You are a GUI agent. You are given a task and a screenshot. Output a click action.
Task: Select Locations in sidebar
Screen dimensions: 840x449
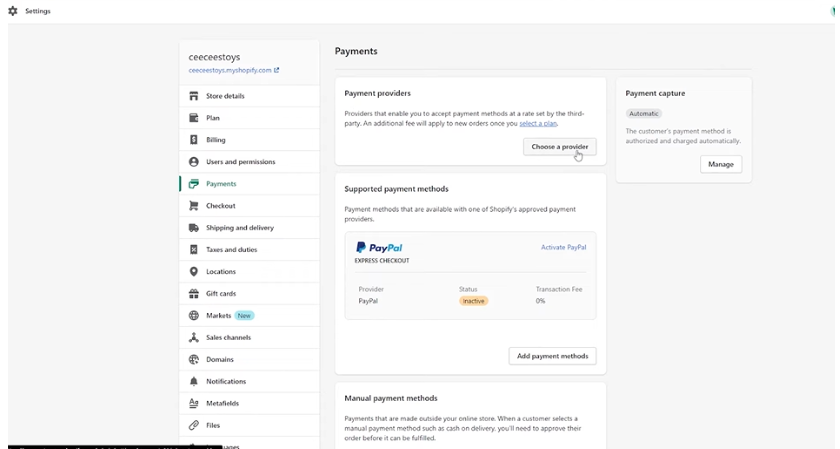coord(249,272)
